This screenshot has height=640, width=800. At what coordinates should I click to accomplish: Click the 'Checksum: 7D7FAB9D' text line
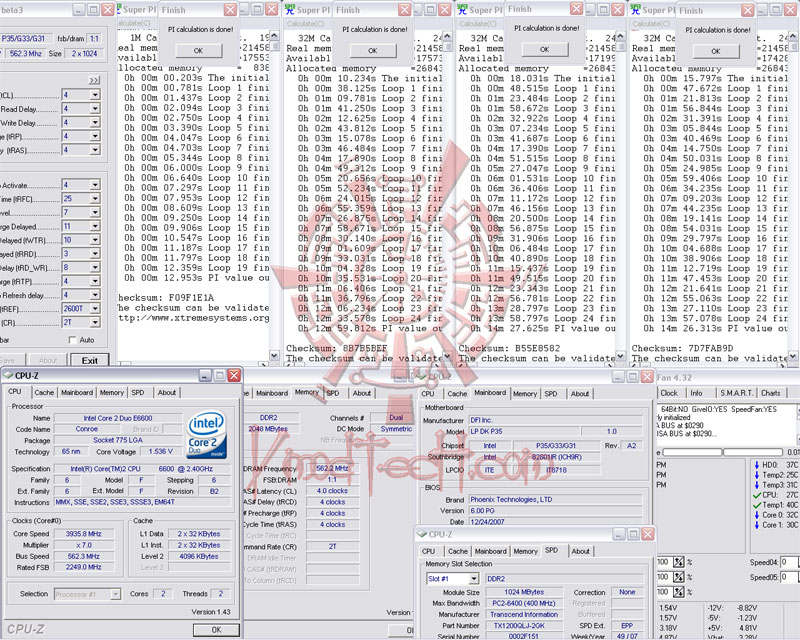point(682,348)
